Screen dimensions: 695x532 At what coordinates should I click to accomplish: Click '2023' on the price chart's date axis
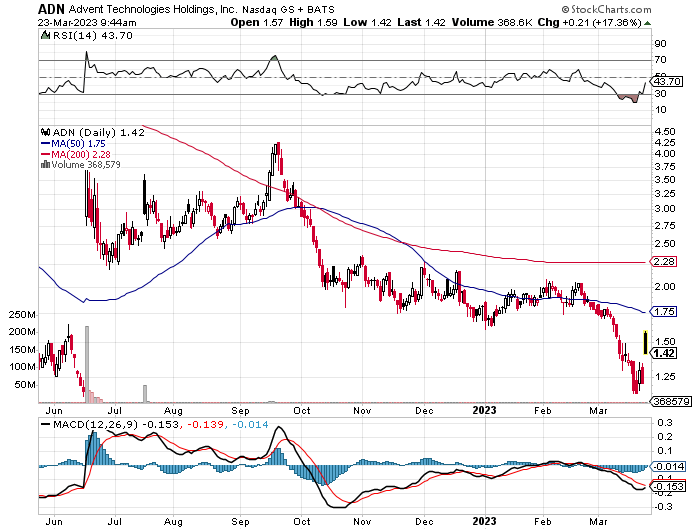coord(484,411)
